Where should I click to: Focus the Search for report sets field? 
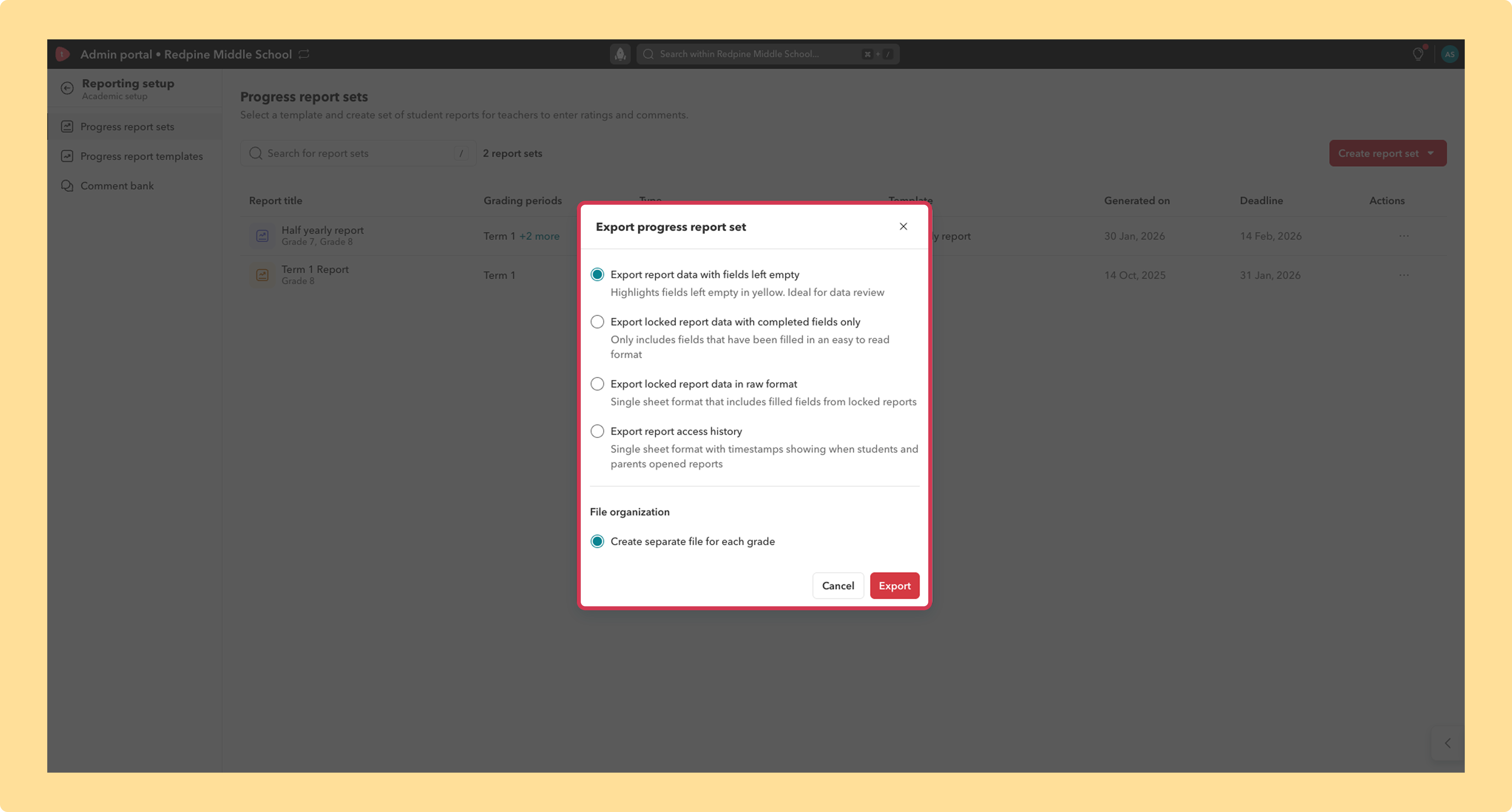(358, 153)
